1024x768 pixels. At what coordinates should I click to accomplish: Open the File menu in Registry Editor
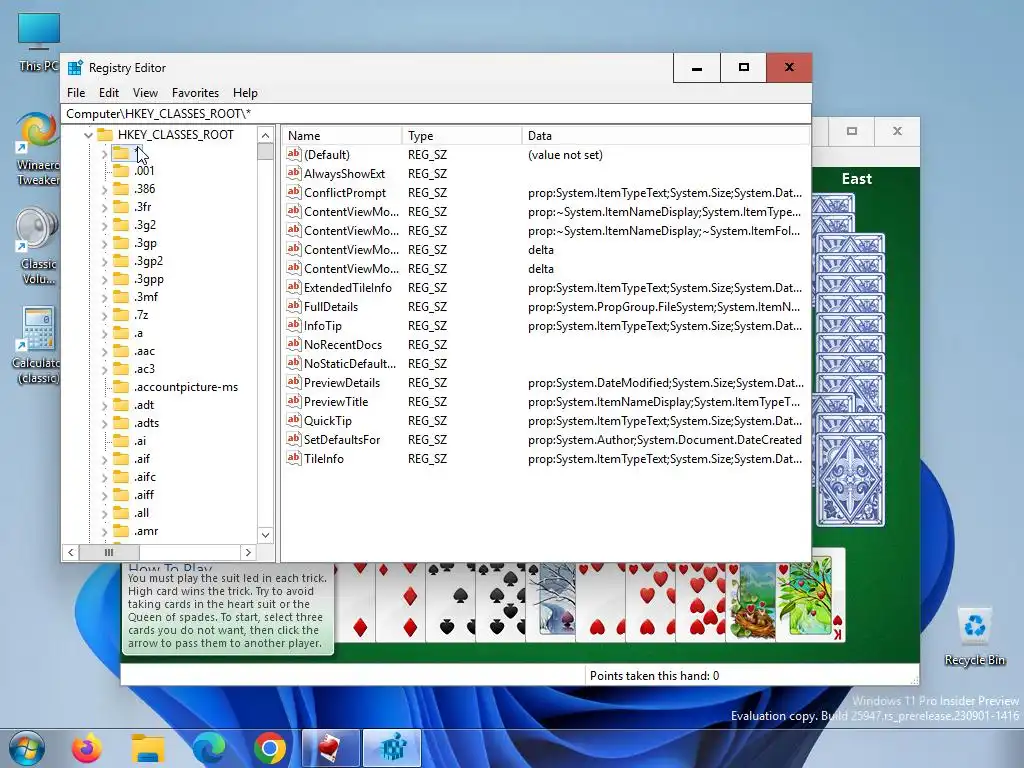[x=76, y=93]
